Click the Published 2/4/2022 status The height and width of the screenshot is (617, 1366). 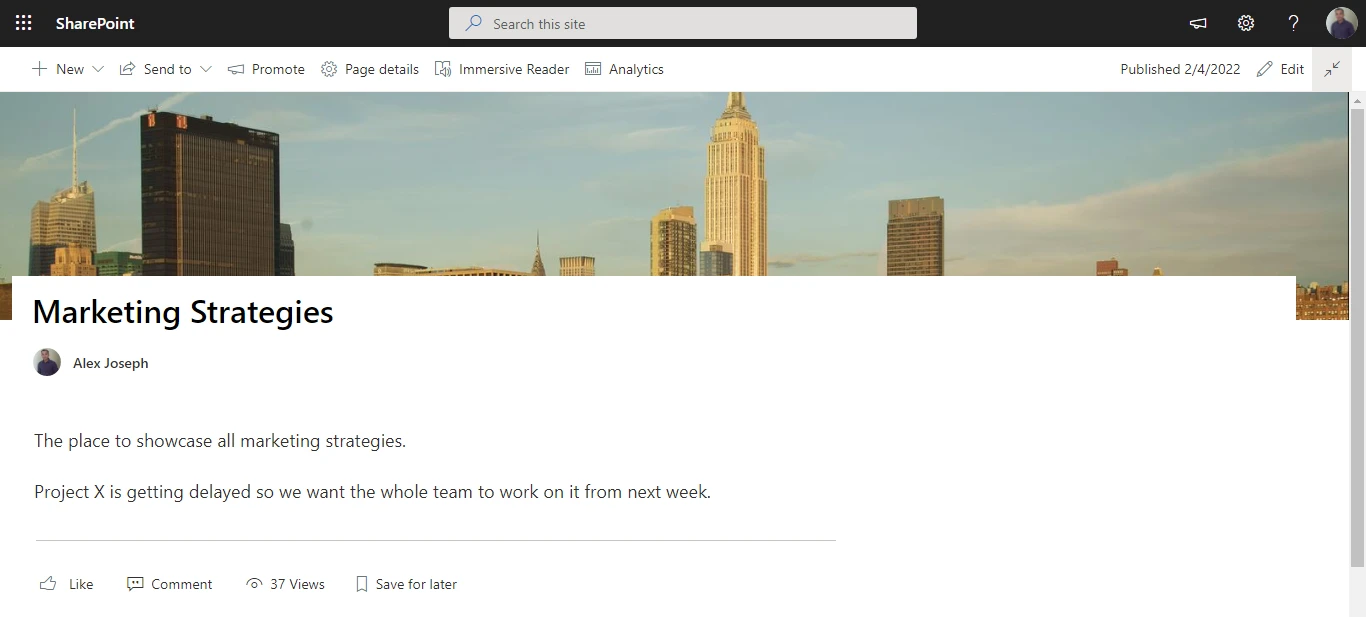[x=1180, y=69]
